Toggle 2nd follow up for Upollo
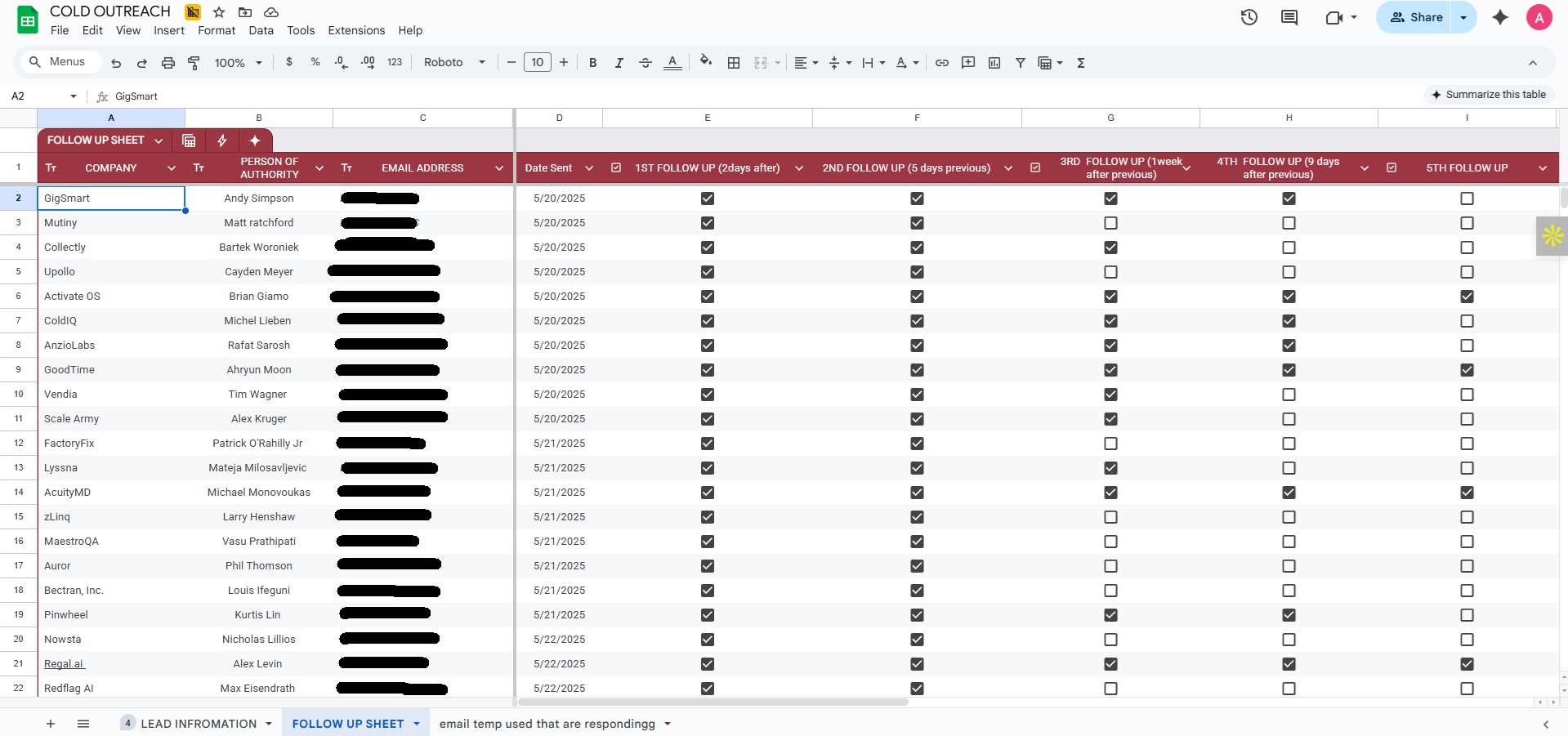This screenshot has width=1568, height=736. pyautogui.click(x=917, y=272)
